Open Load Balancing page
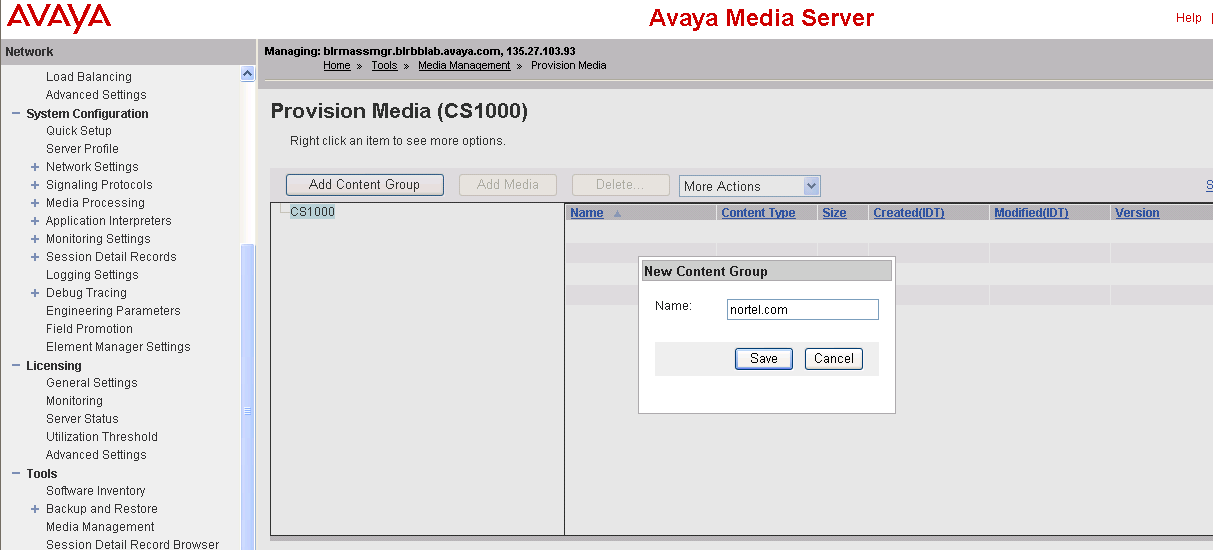Viewport: 1213px width, 550px height. point(89,77)
